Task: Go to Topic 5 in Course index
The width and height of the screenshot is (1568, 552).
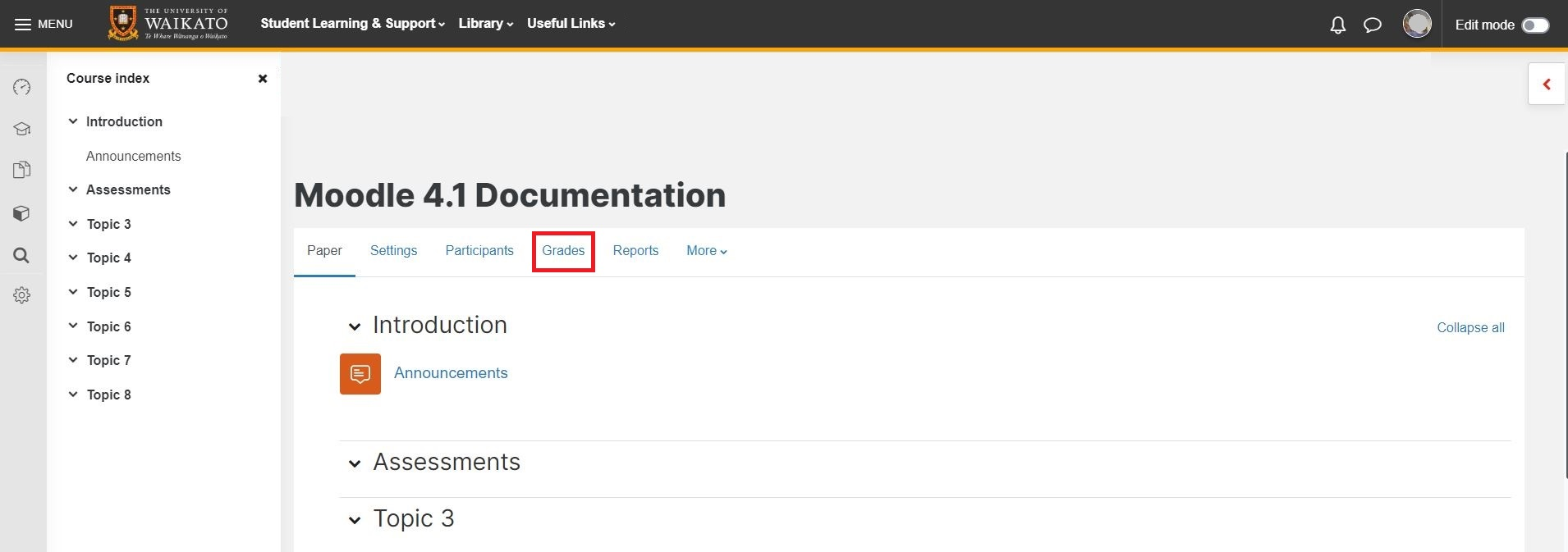Action: 109,292
